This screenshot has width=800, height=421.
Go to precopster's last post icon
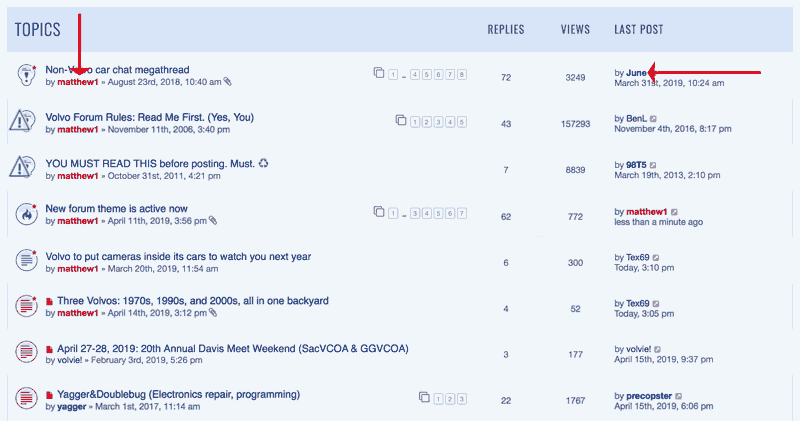click(x=679, y=395)
